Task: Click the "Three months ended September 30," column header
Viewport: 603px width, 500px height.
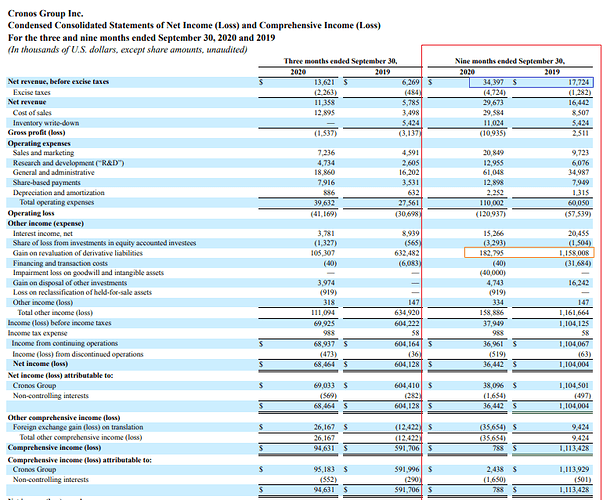Action: (340, 61)
